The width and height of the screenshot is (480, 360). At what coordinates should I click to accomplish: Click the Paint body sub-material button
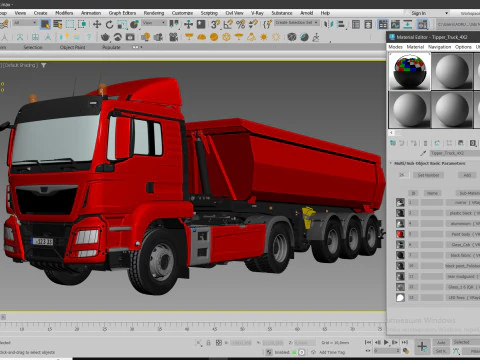(463, 234)
